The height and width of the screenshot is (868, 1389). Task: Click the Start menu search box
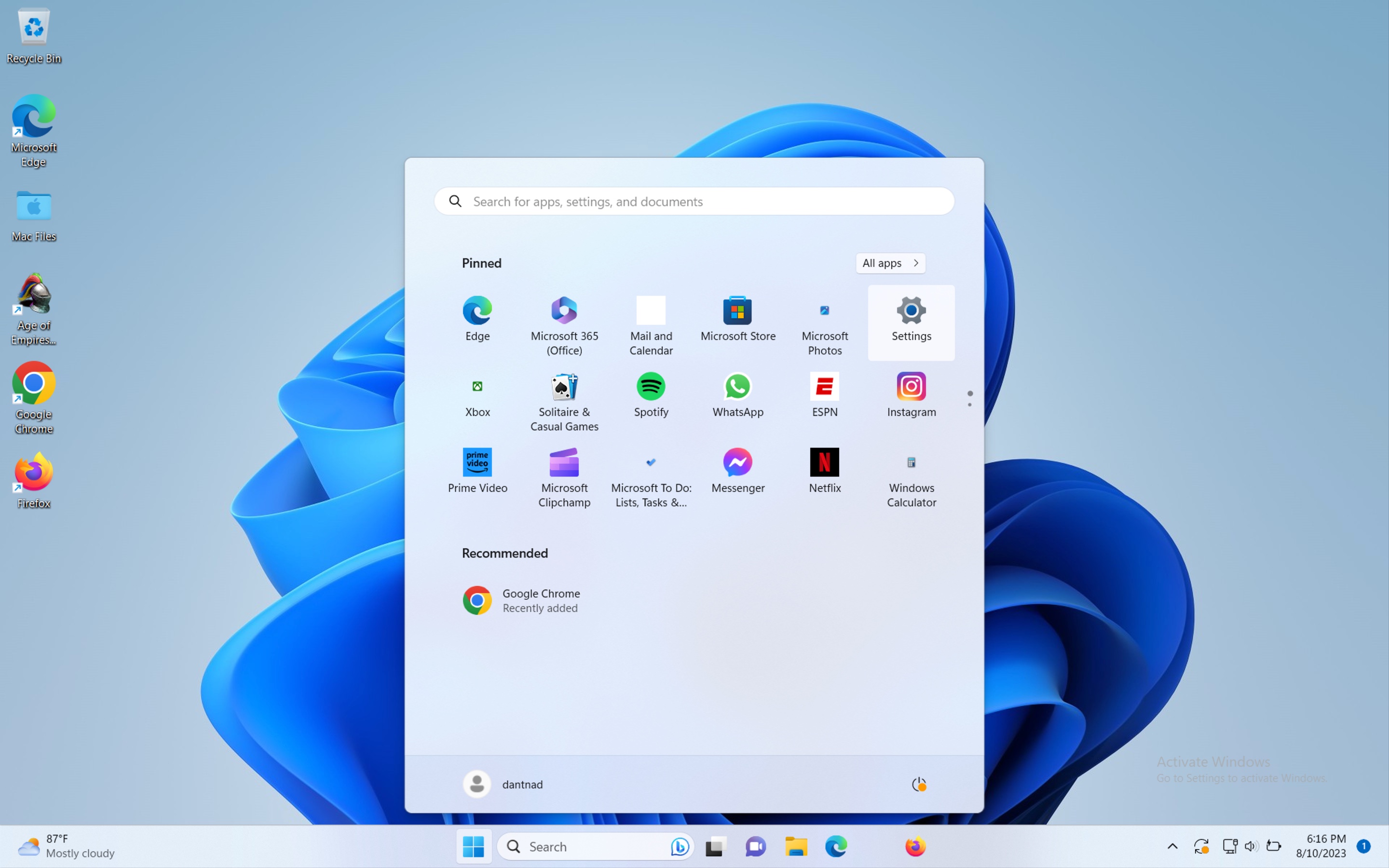click(x=693, y=201)
